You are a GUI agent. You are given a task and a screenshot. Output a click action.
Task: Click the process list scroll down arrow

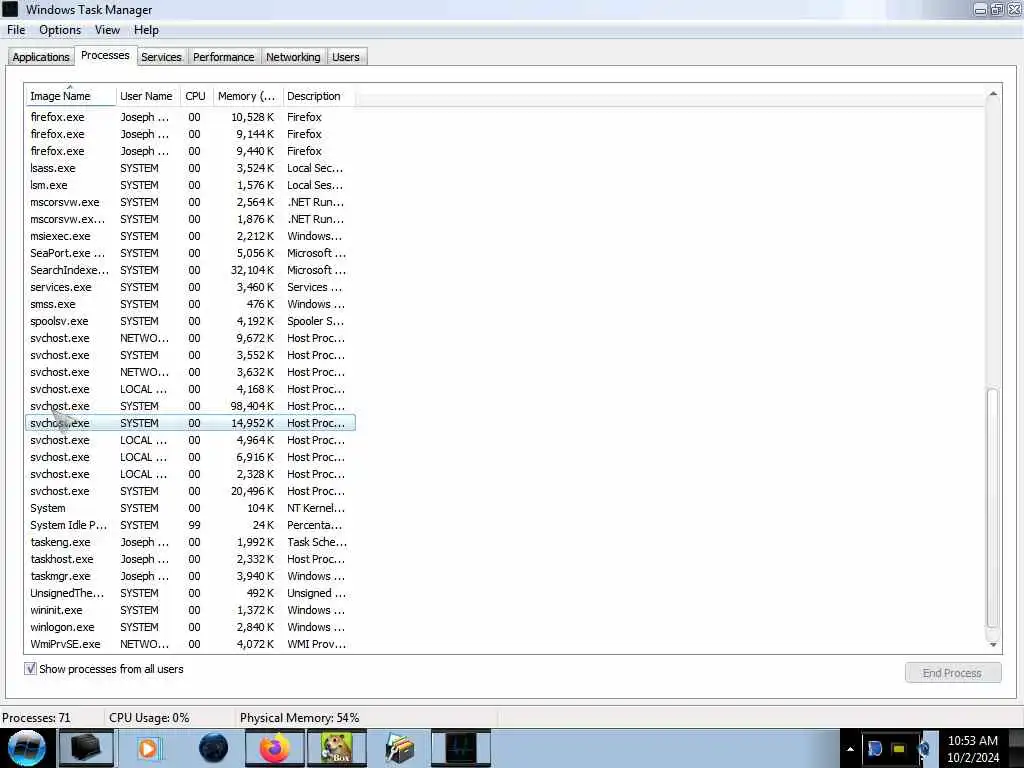click(x=993, y=645)
